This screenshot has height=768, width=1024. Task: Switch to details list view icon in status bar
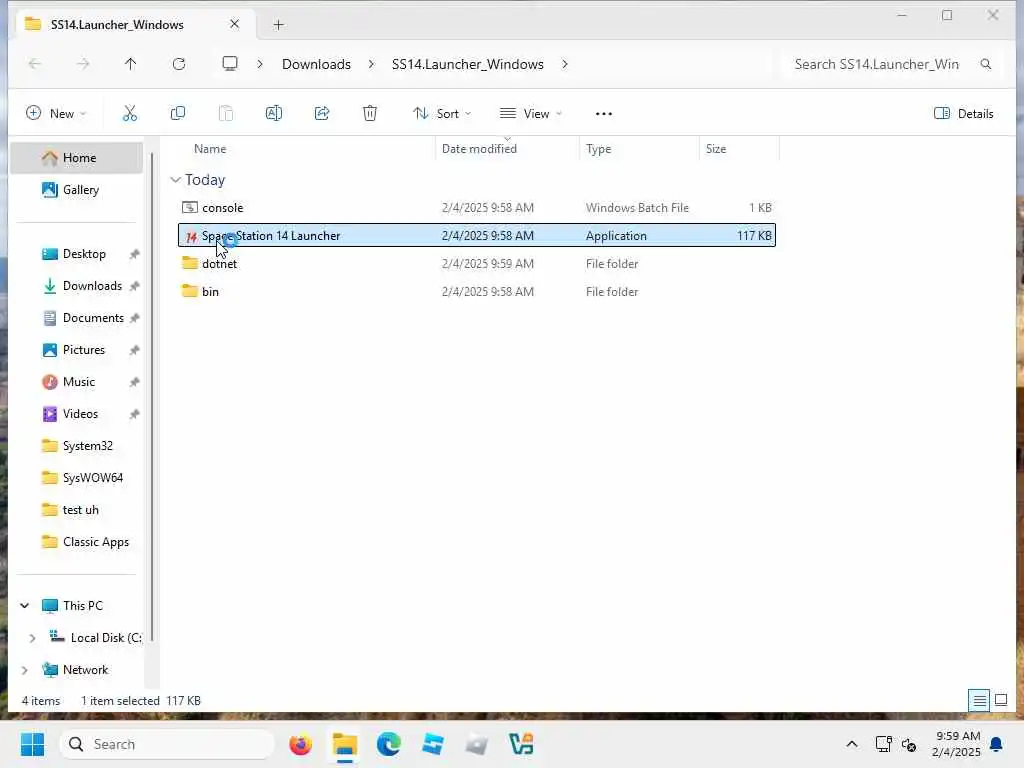(980, 701)
